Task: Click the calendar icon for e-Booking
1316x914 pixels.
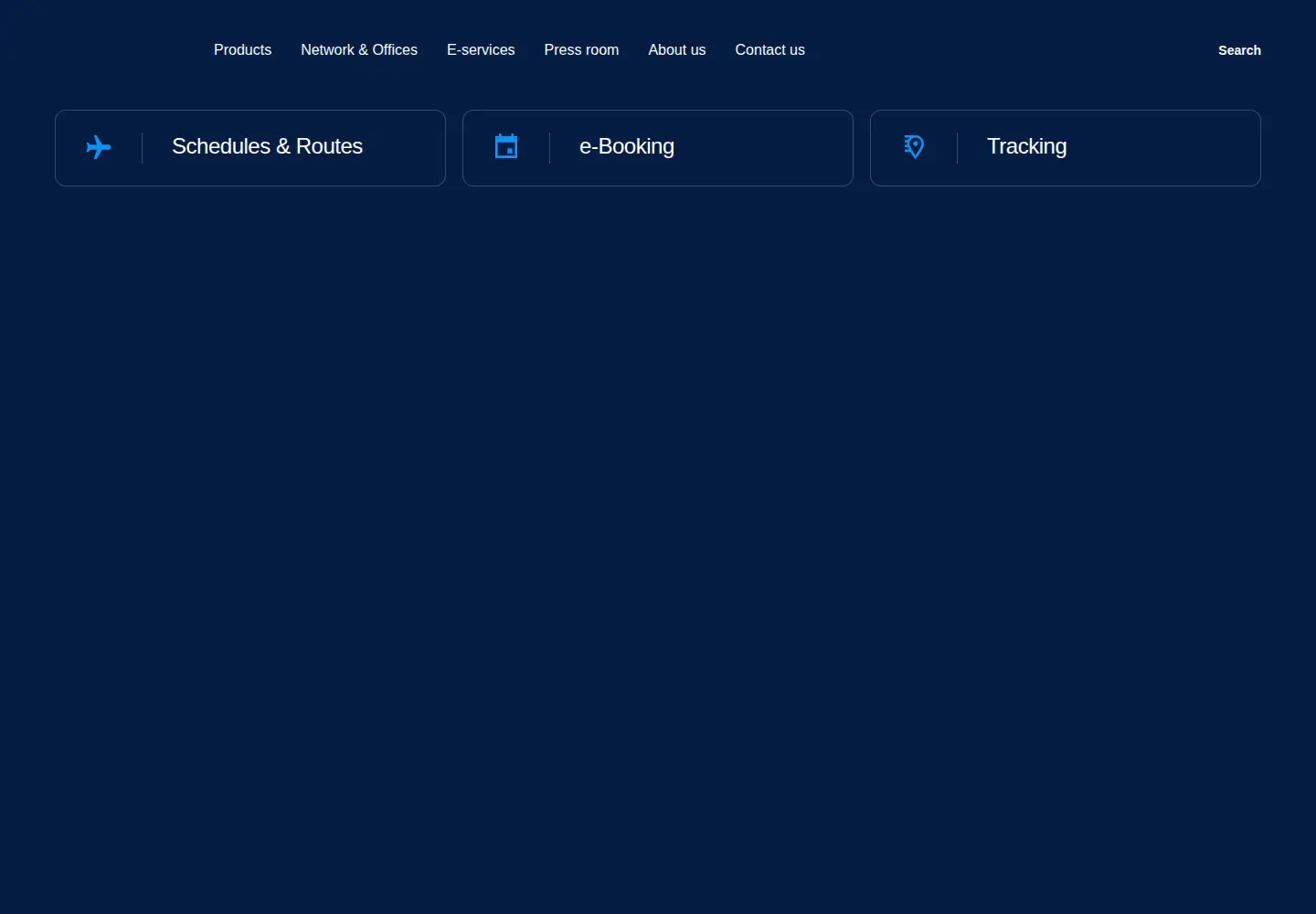Action: tap(506, 146)
